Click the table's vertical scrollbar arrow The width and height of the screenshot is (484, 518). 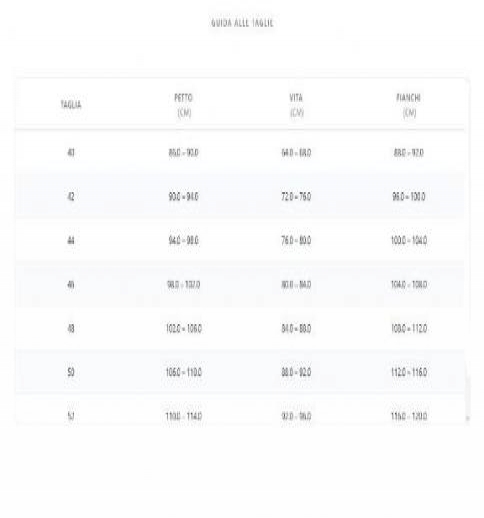click(467, 418)
